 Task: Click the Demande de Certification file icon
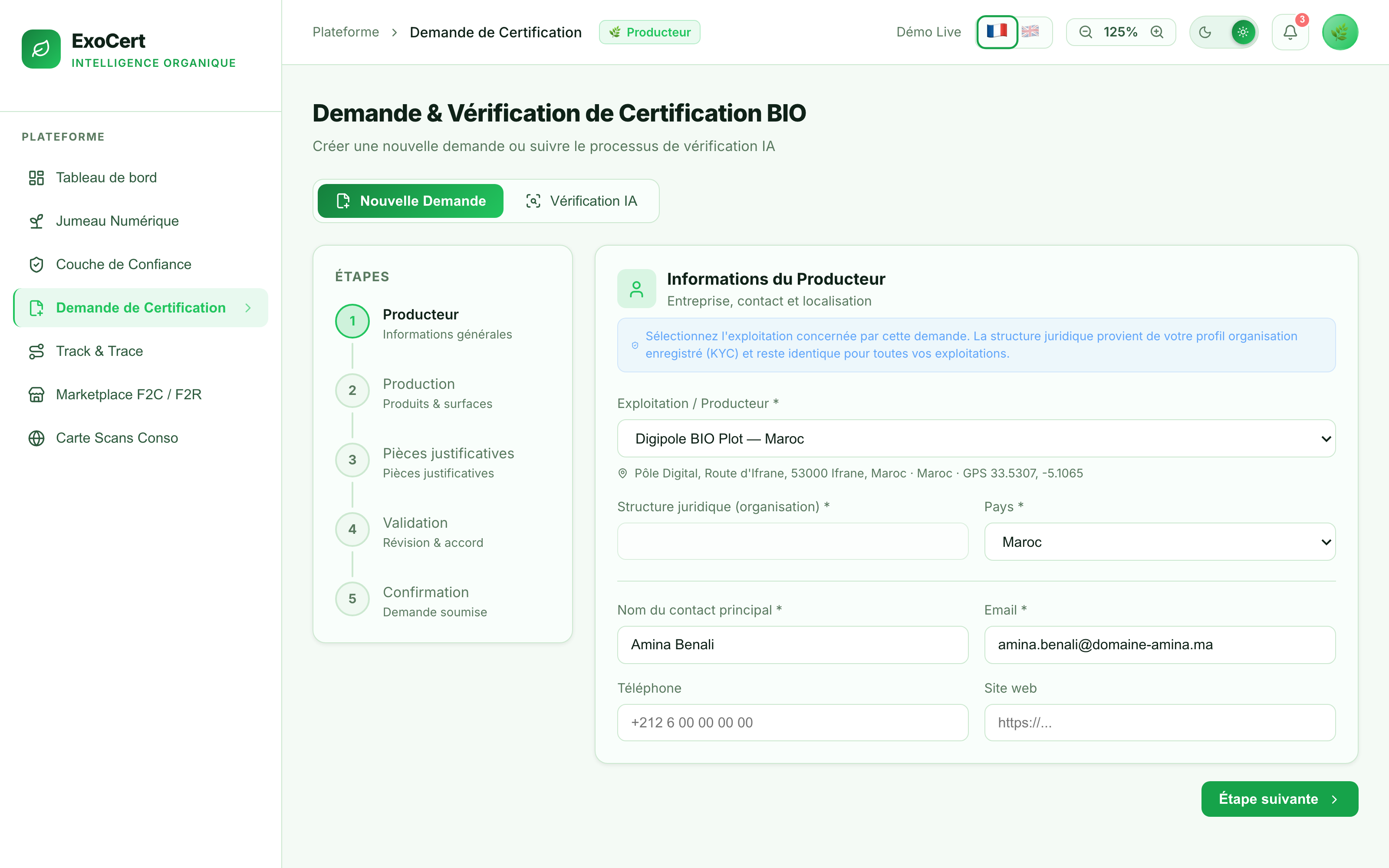[x=36, y=308]
